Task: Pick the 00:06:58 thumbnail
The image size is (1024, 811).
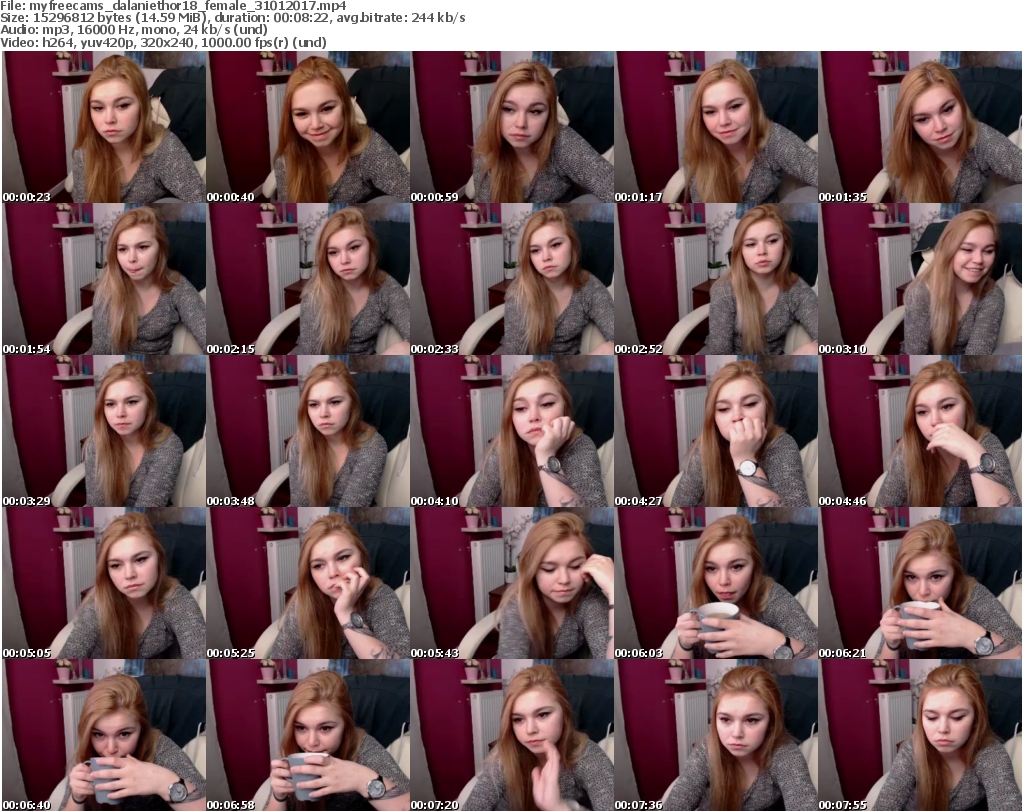Action: click(308, 735)
